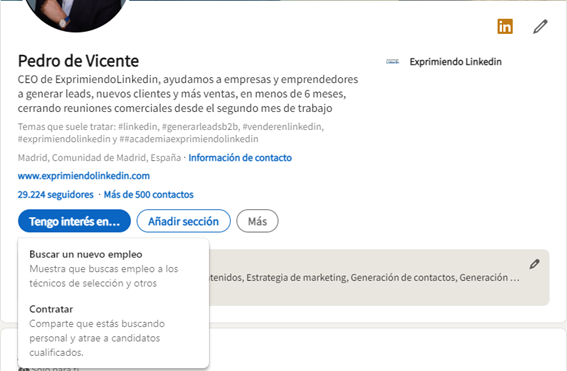The image size is (567, 371).
Task: Edit profile intro with the top pencil icon
Action: pos(540,26)
